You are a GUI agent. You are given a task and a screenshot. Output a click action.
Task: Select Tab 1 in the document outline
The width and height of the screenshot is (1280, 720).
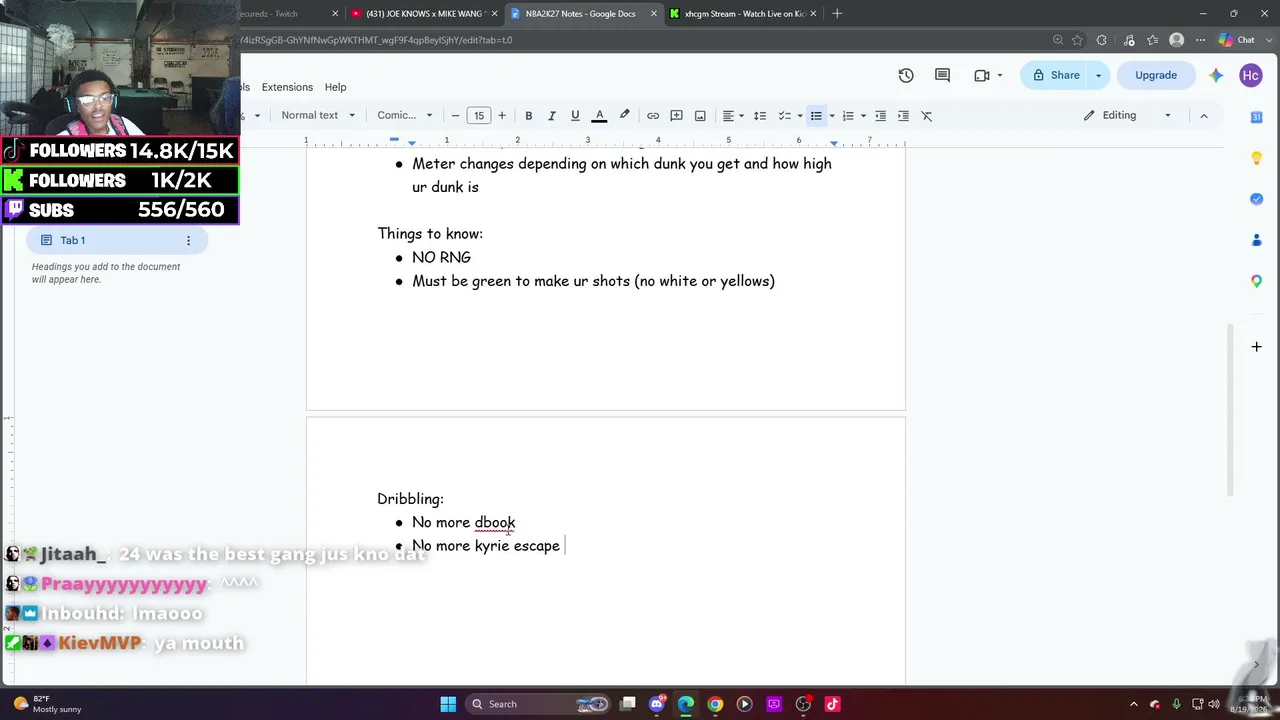(x=118, y=240)
